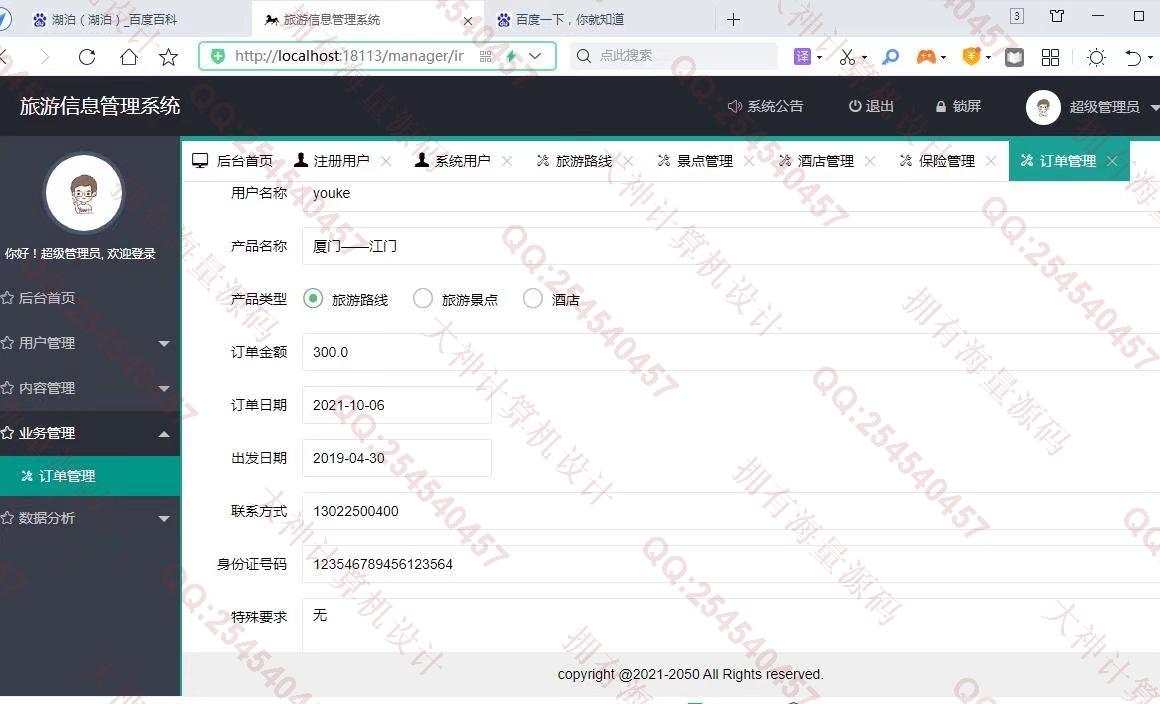Click the search box magnifier icon
1160x704 pixels.
click(584, 56)
